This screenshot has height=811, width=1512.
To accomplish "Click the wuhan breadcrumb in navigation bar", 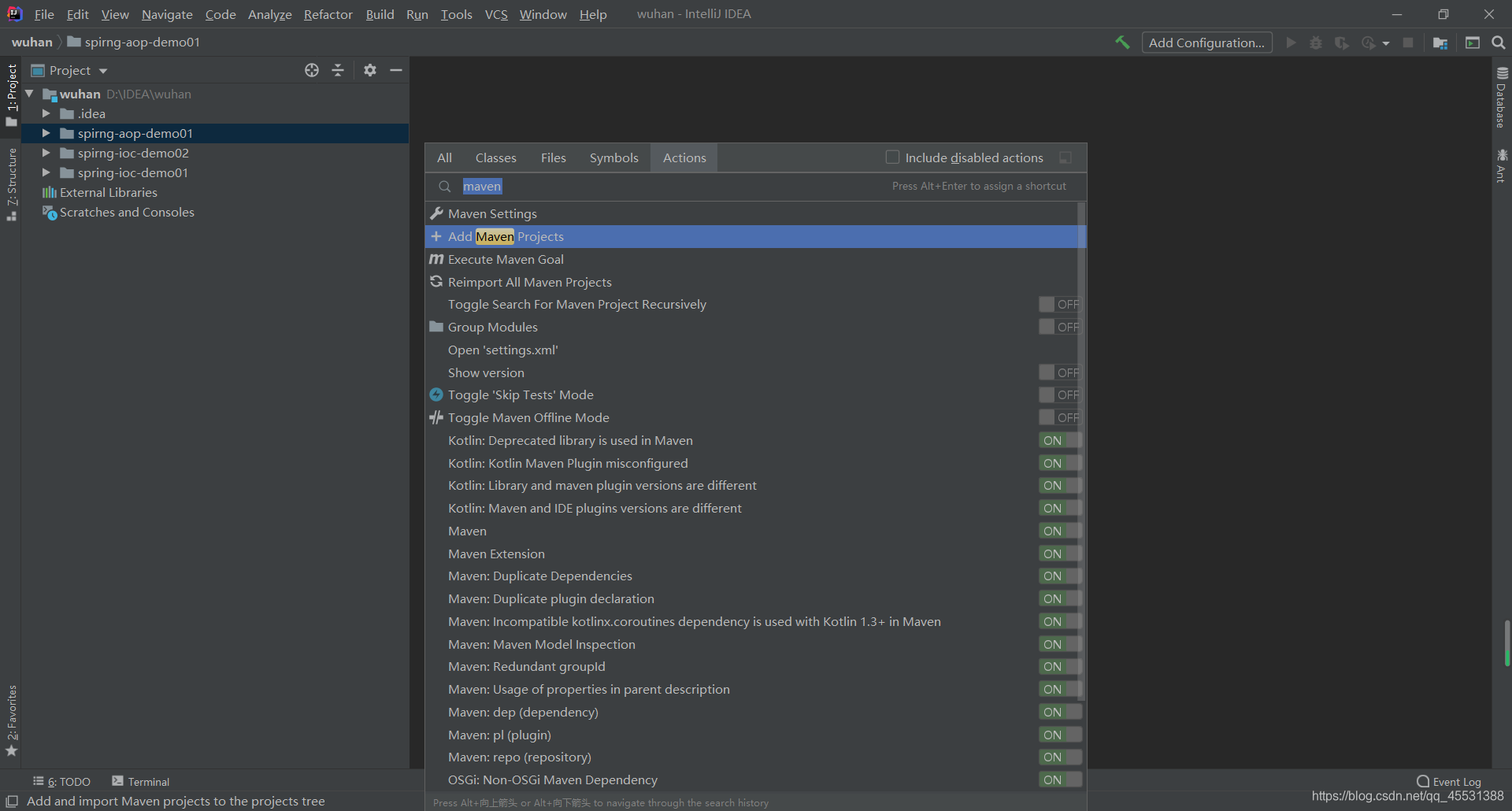I will pos(31,42).
